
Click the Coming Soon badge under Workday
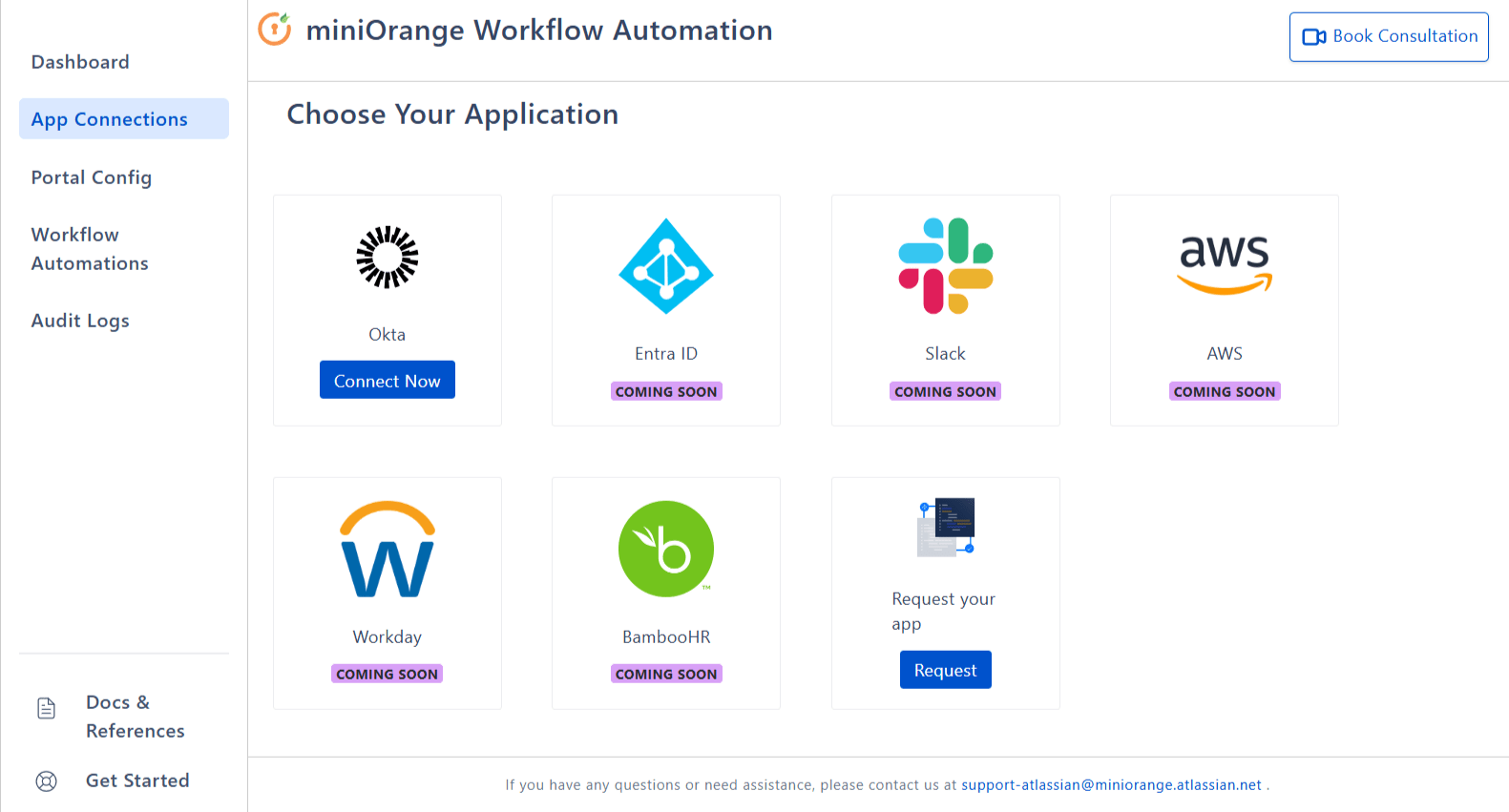click(x=388, y=674)
